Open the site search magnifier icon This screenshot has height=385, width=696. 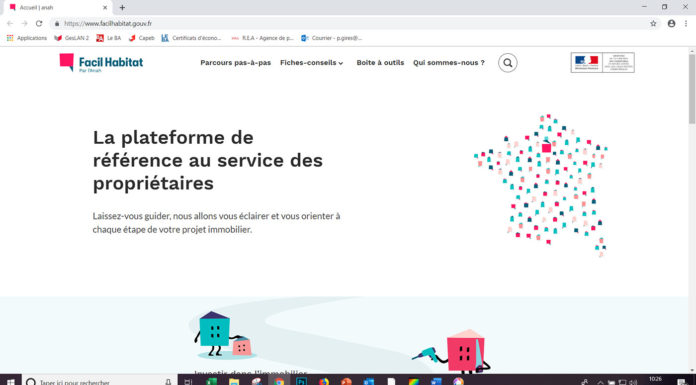click(507, 63)
